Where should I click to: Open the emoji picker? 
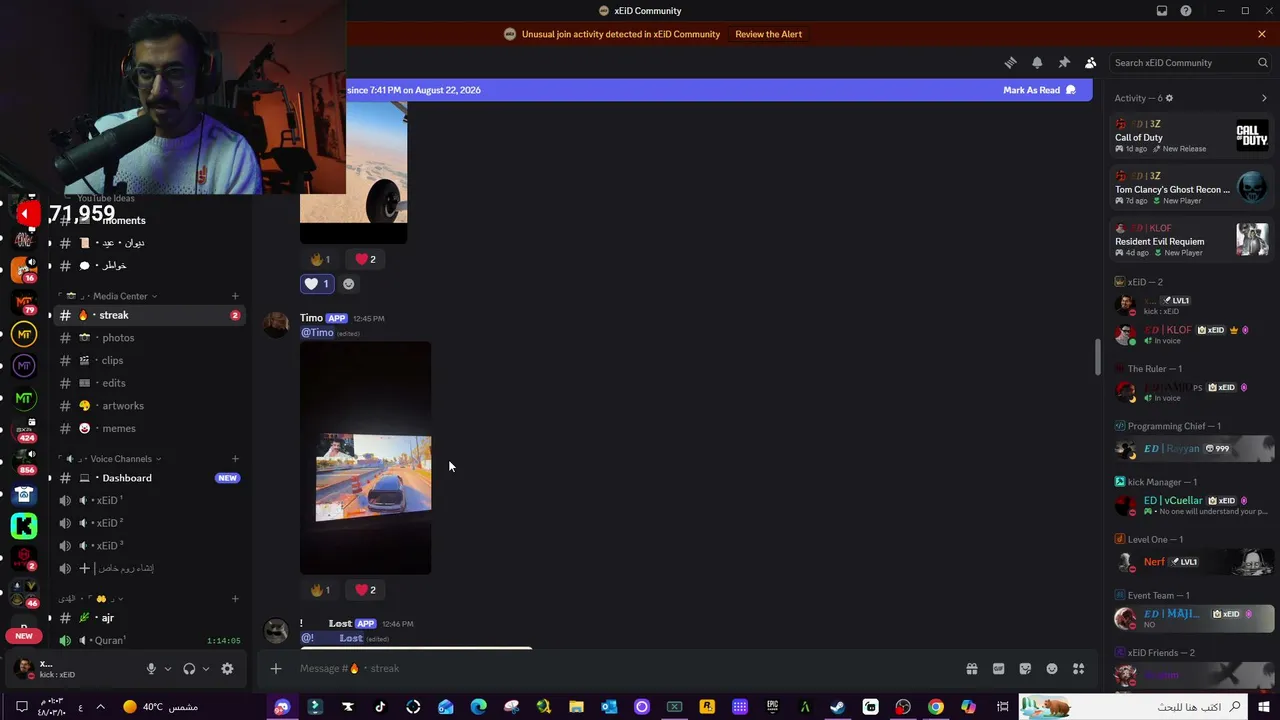(1052, 669)
